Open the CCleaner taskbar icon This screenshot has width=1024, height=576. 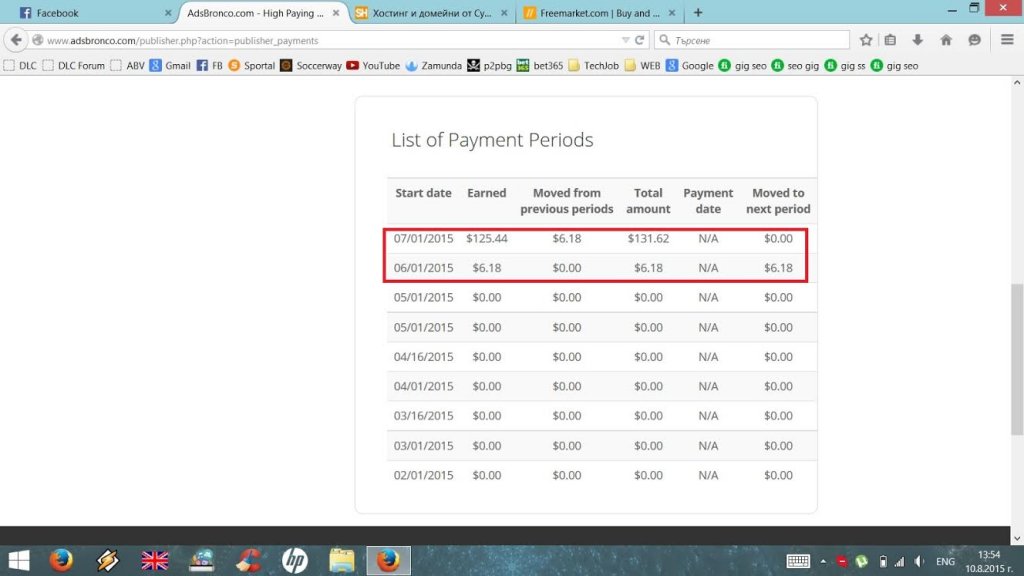pyautogui.click(x=248, y=560)
